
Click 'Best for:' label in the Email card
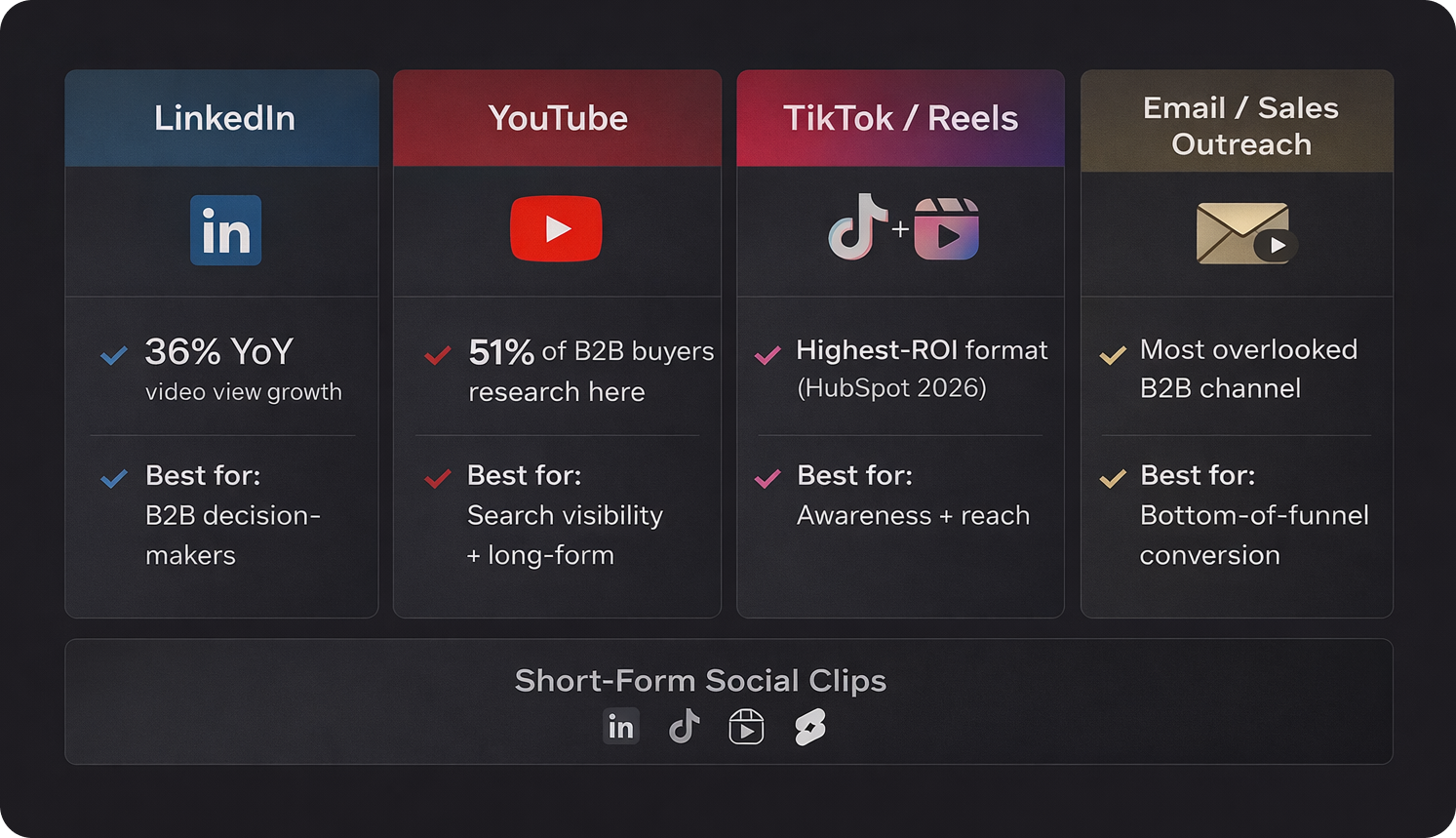coord(1199,475)
